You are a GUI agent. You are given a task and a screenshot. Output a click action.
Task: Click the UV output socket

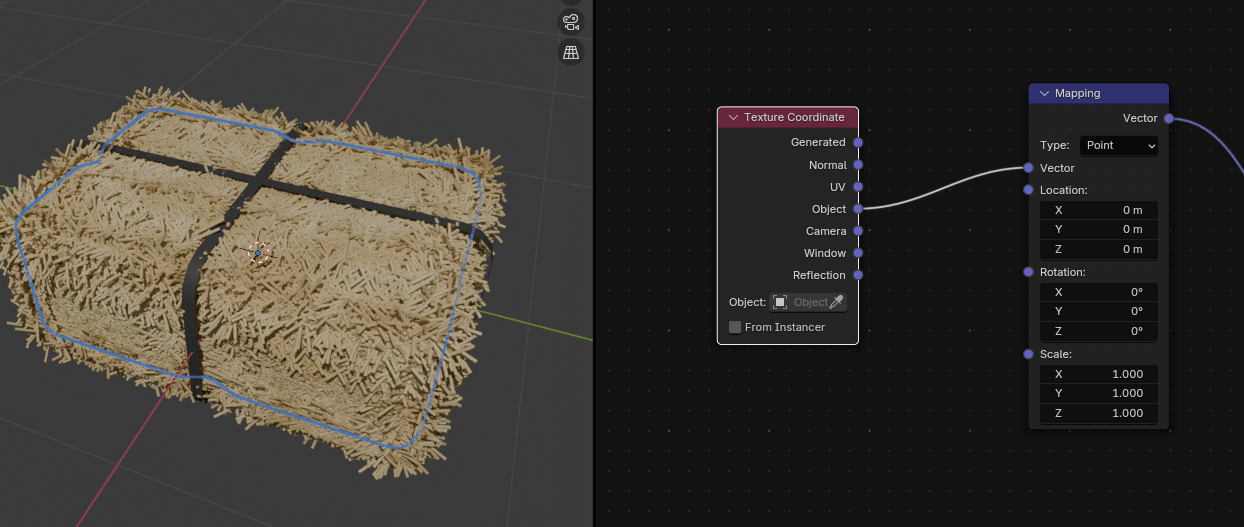click(x=858, y=187)
